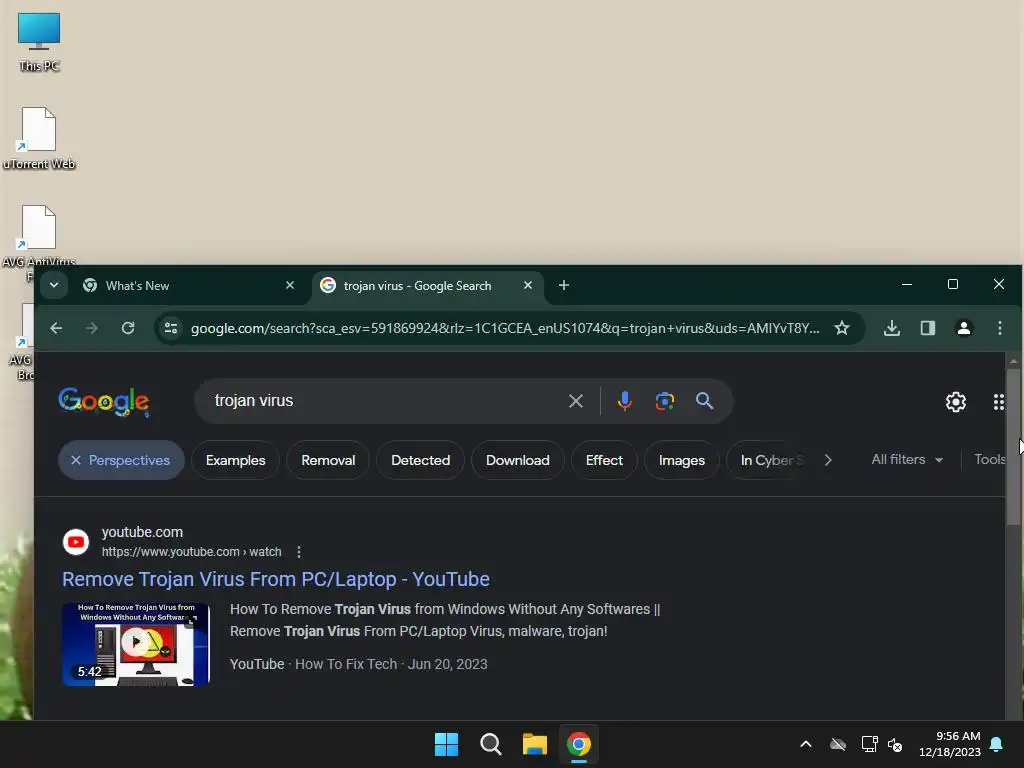The height and width of the screenshot is (768, 1024).
Task: Click the https://www.youtube.com › watch URL
Action: (191, 552)
